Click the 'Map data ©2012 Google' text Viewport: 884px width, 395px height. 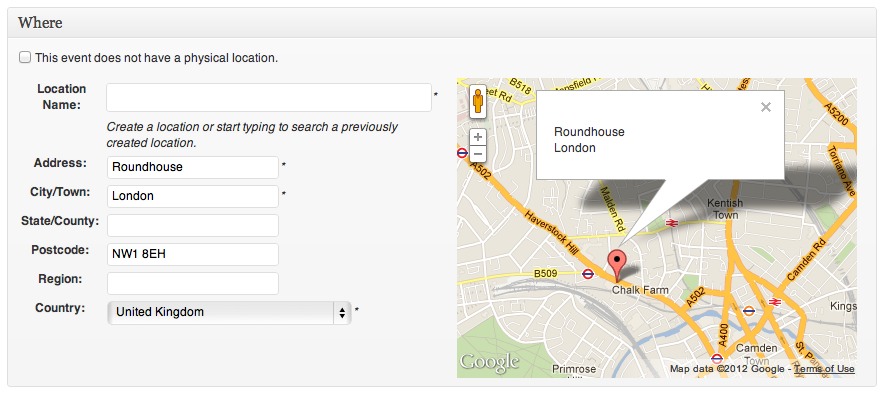pyautogui.click(x=727, y=369)
